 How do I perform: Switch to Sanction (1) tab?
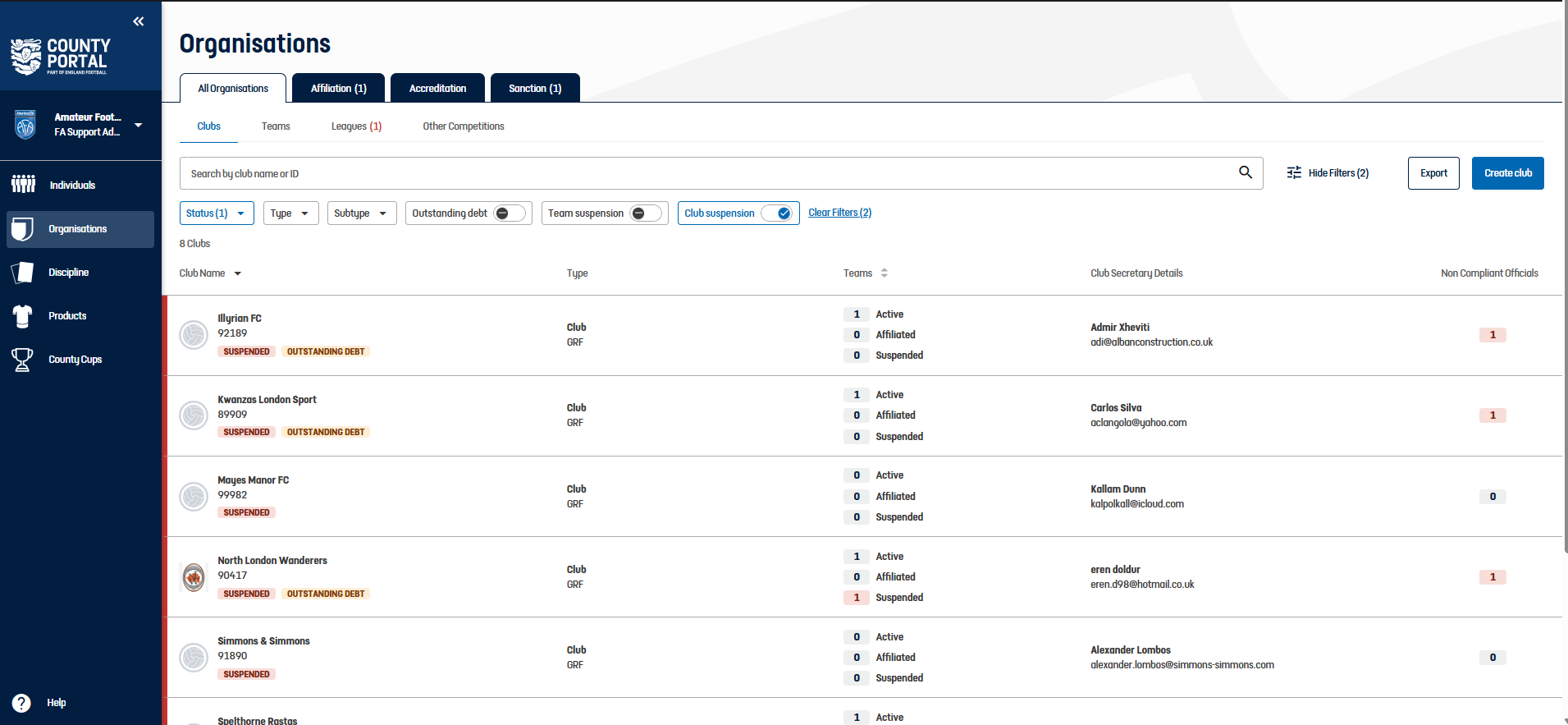point(535,88)
